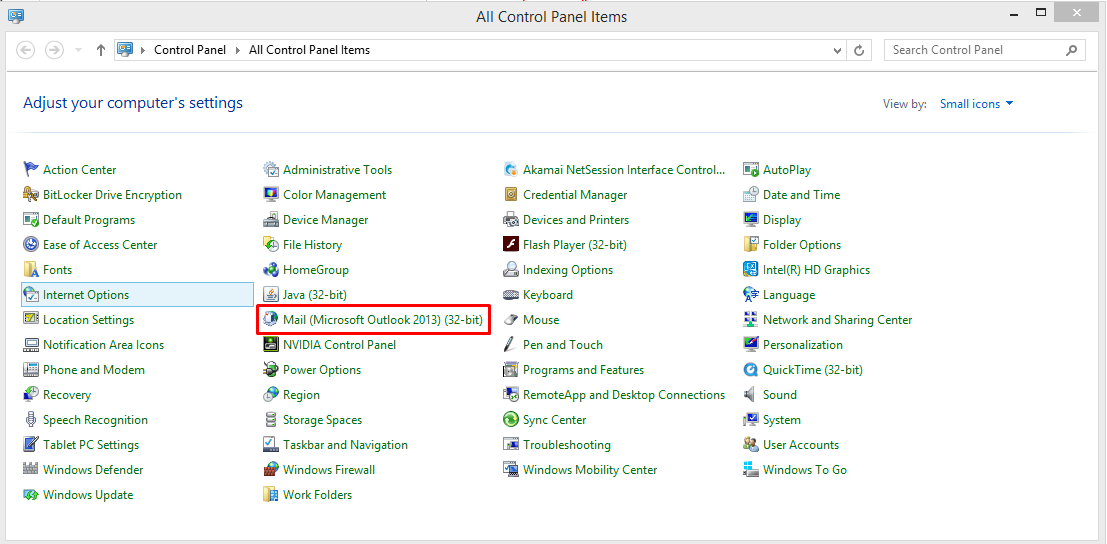Click the QuickTime blue Q icon
The image size is (1107, 544).
coord(751,370)
